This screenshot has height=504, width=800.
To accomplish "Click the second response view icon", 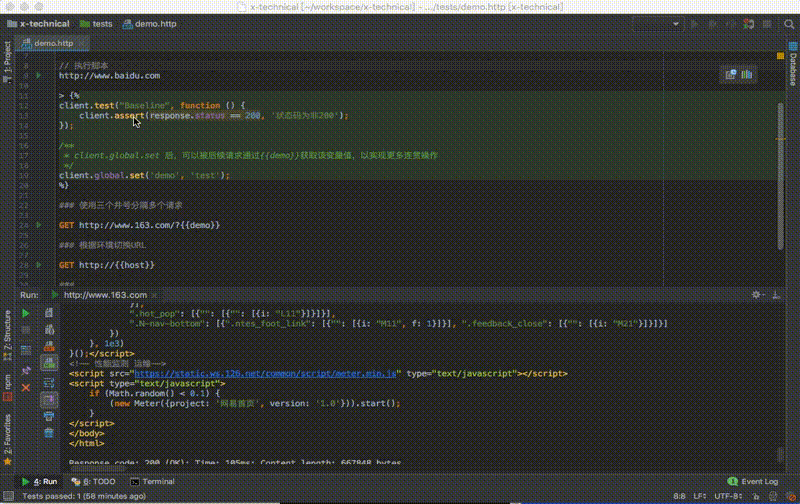I will pos(49,330).
